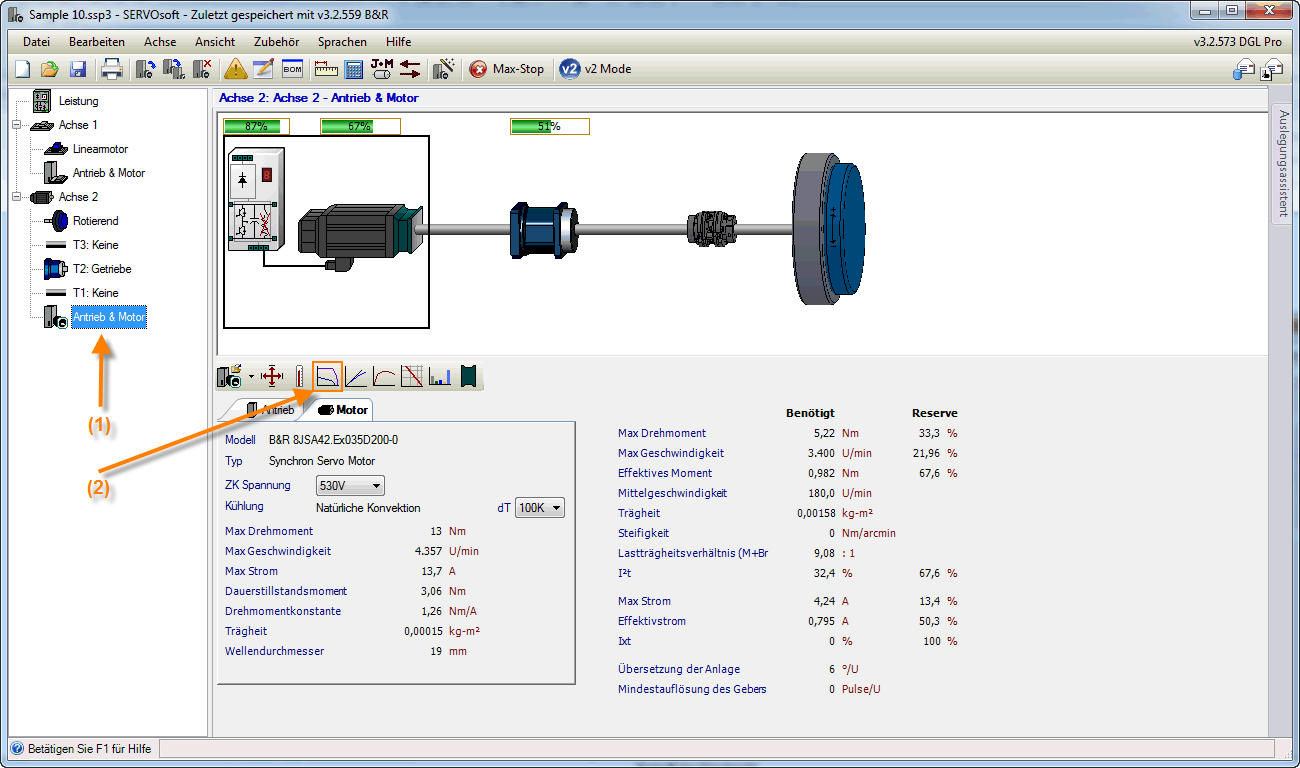
Task: Open the Ansicht menu
Action: (x=215, y=42)
